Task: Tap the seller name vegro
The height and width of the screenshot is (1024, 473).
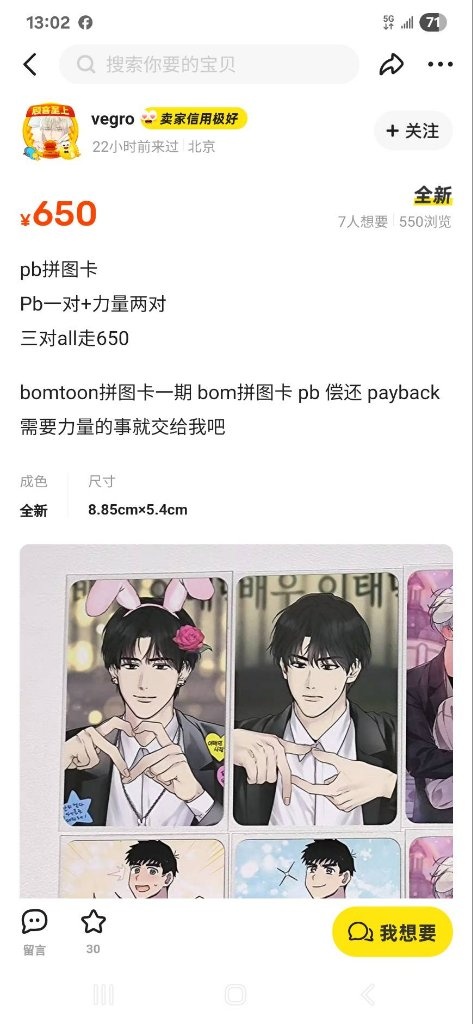Action: (112, 119)
